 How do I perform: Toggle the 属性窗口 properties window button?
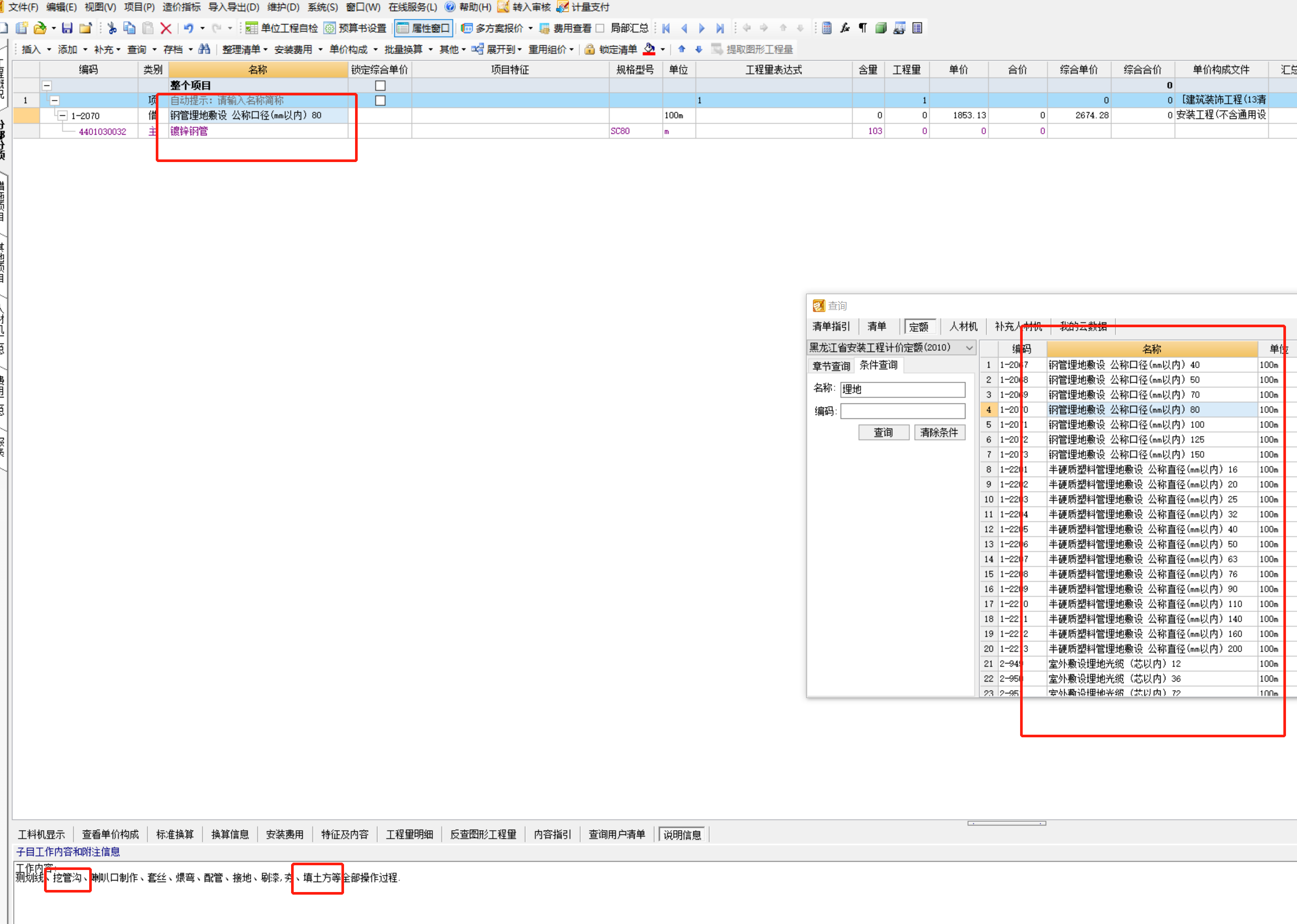point(424,28)
